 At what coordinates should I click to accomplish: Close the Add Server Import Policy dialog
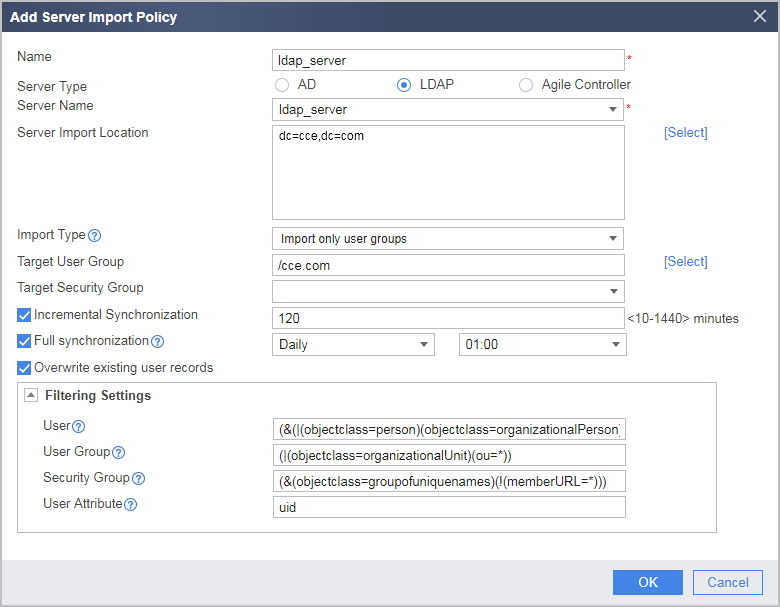pos(760,16)
